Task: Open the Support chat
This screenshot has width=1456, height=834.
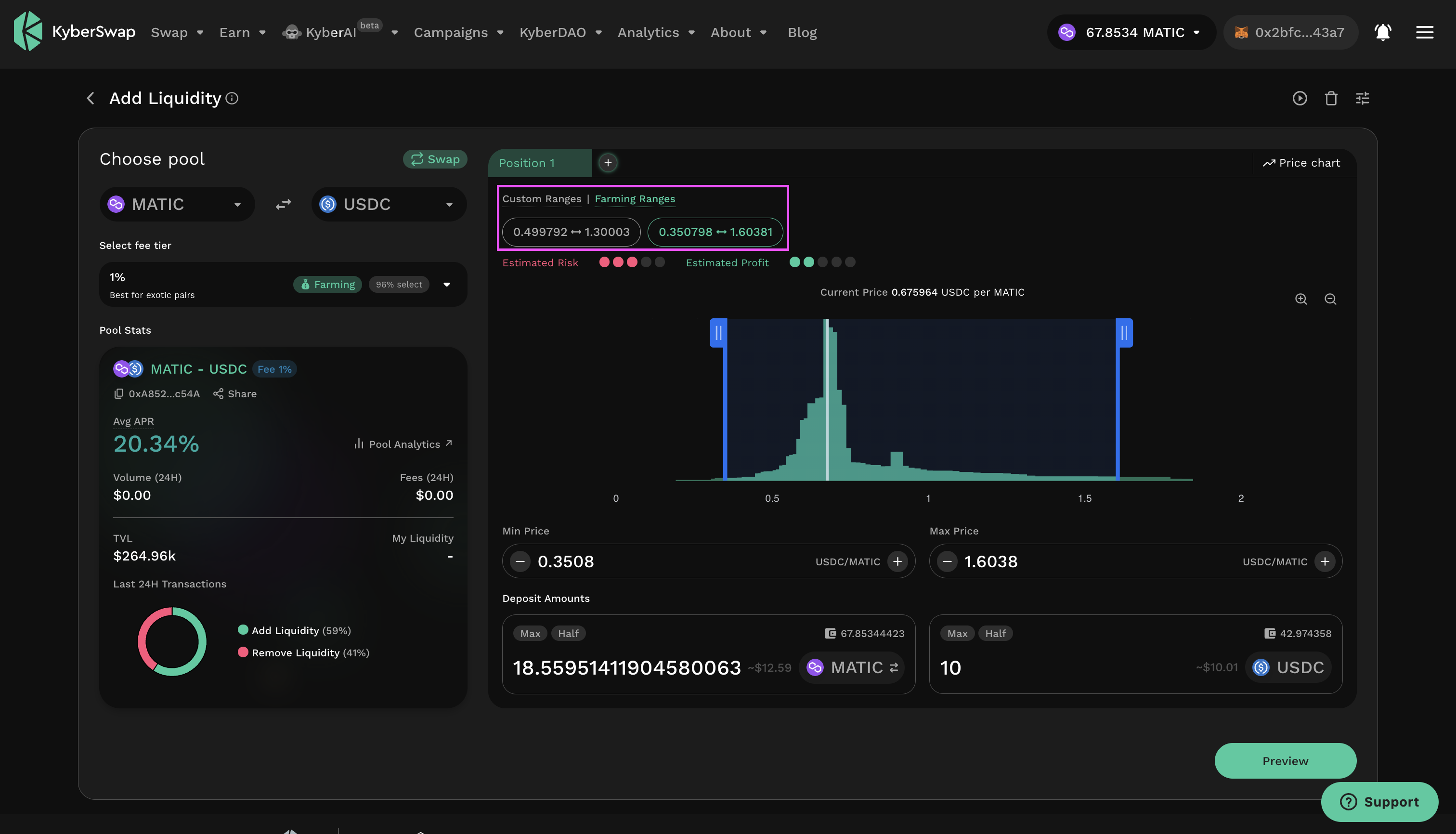Action: coord(1379,802)
